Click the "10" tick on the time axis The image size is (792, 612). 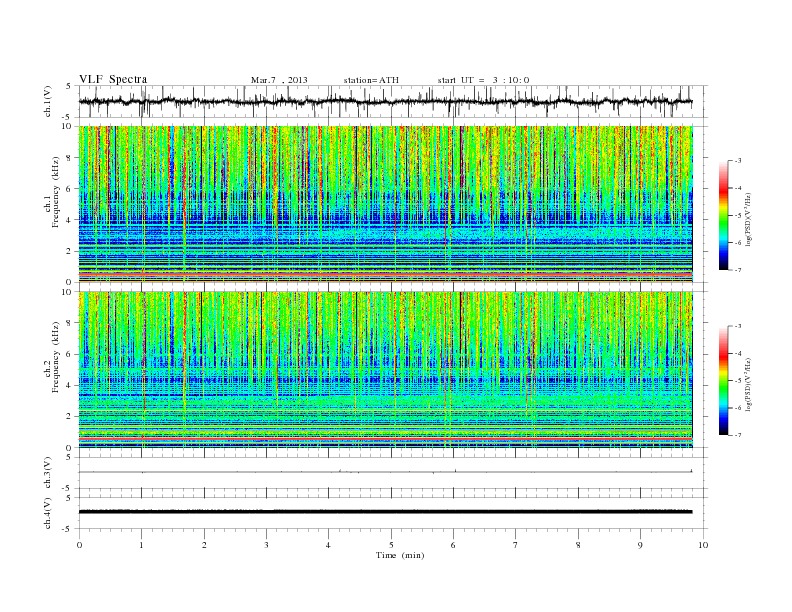tap(703, 545)
